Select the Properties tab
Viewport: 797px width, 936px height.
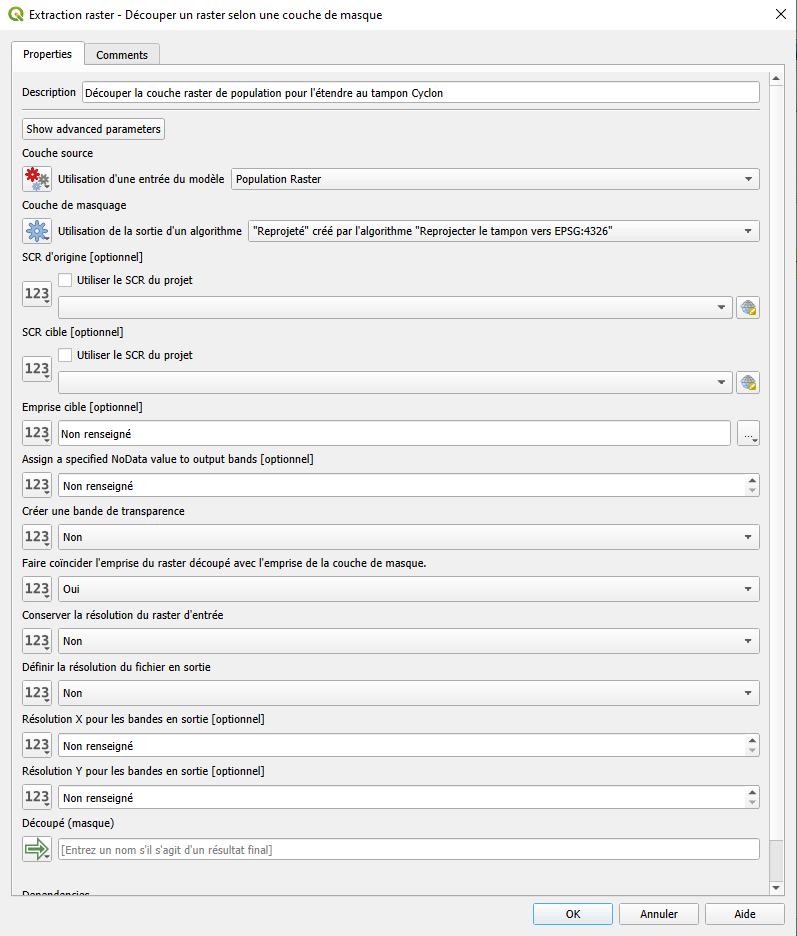pyautogui.click(x=47, y=54)
